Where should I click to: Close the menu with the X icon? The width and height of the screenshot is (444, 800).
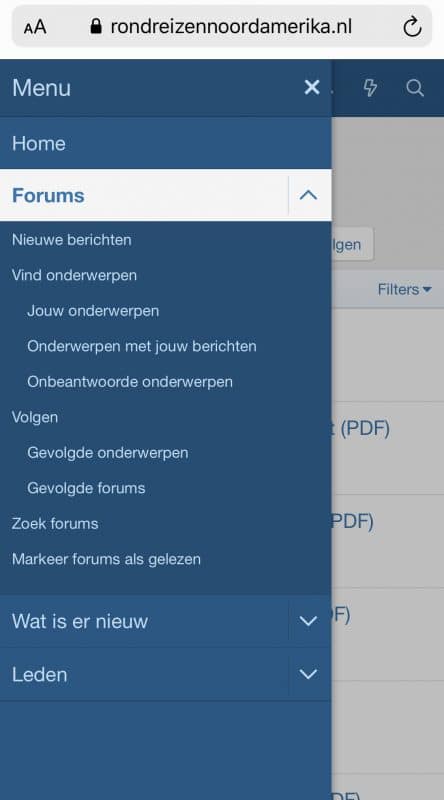[312, 88]
